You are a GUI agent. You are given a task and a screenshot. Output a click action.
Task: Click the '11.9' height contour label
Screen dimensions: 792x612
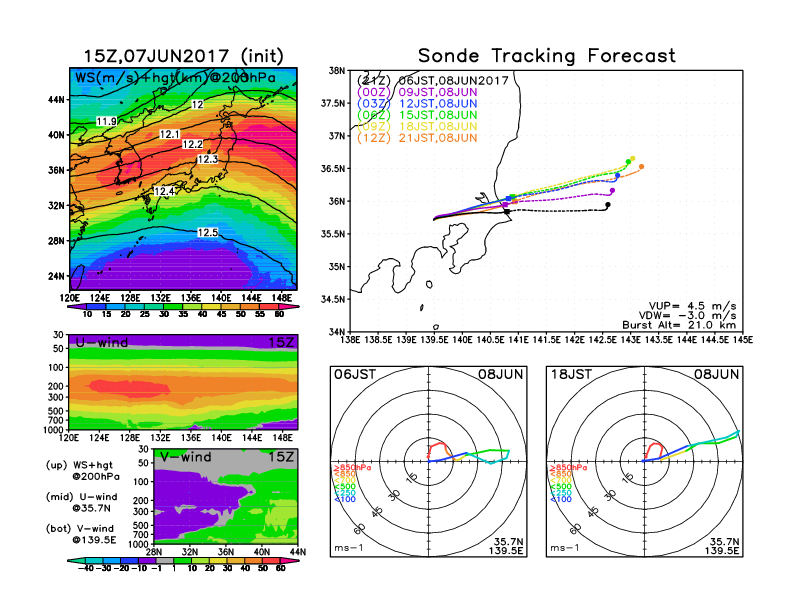tap(107, 121)
